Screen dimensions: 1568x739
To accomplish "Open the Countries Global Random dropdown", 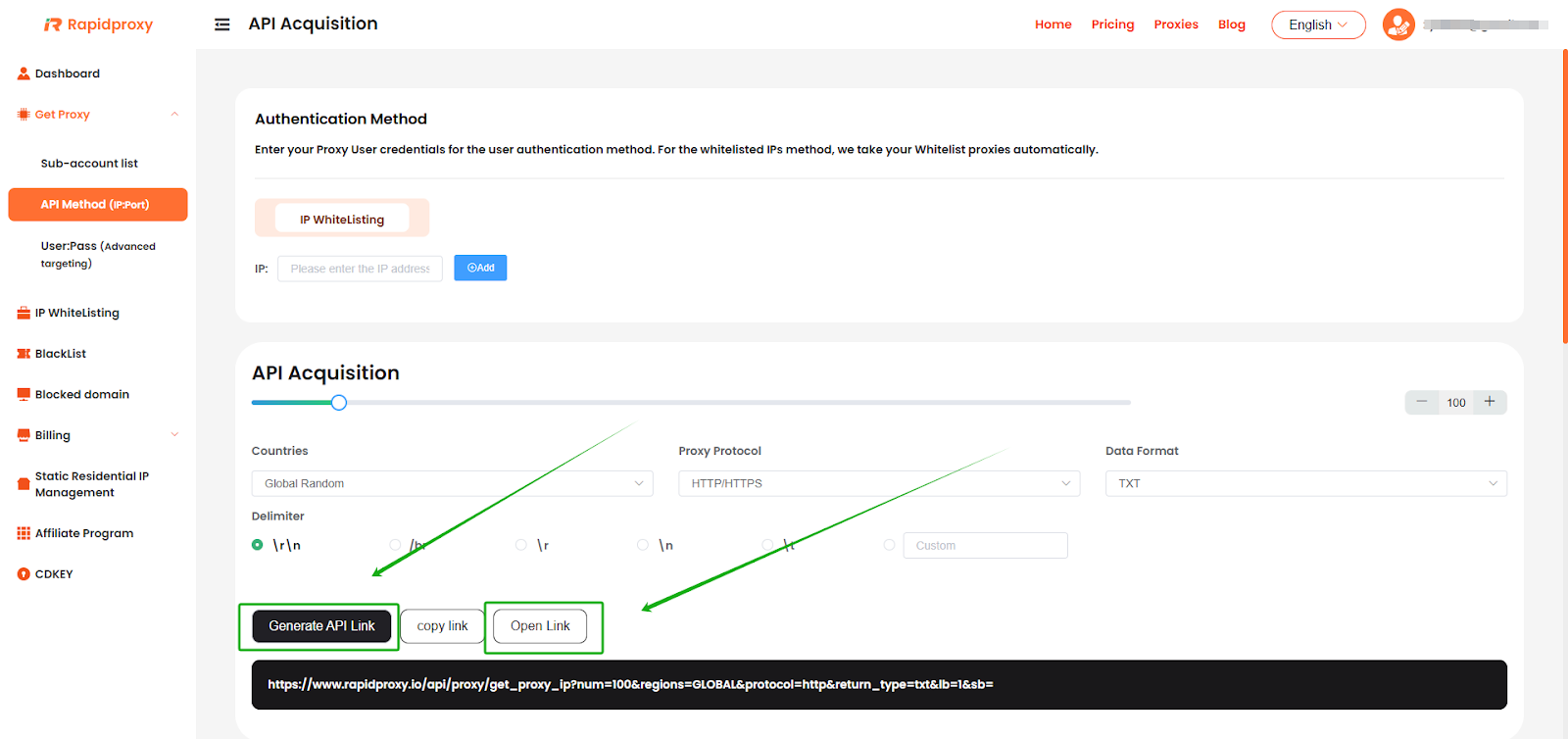I will 453,483.
